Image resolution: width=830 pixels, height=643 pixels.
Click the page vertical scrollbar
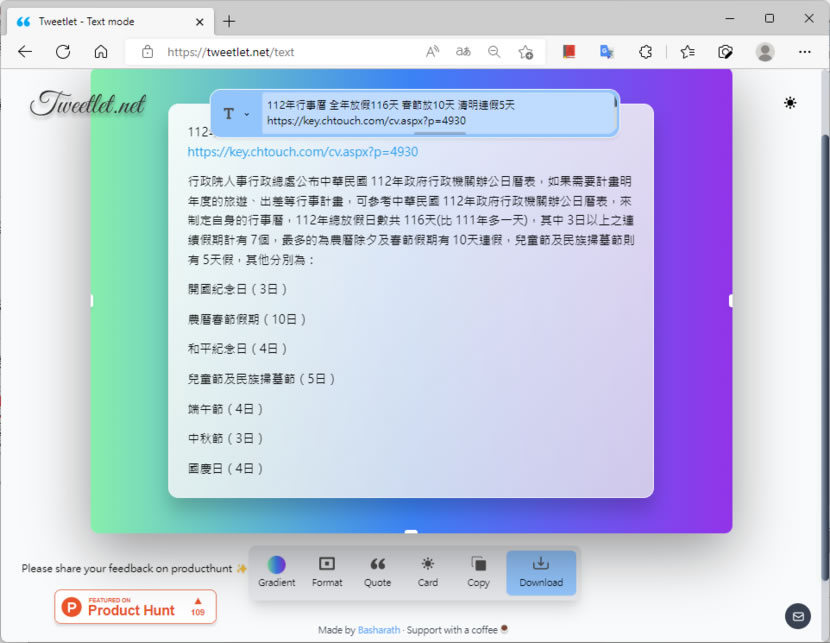(825, 357)
